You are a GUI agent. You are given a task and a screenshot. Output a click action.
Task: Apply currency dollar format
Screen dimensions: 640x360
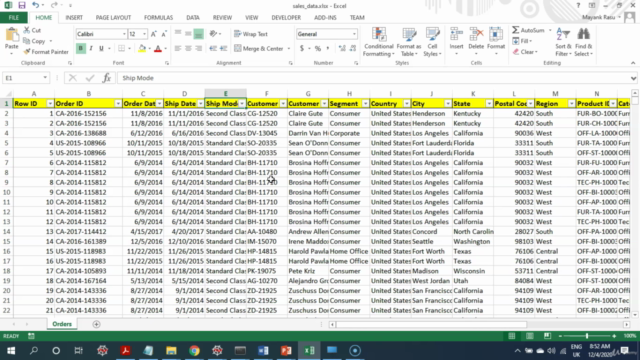302,49
